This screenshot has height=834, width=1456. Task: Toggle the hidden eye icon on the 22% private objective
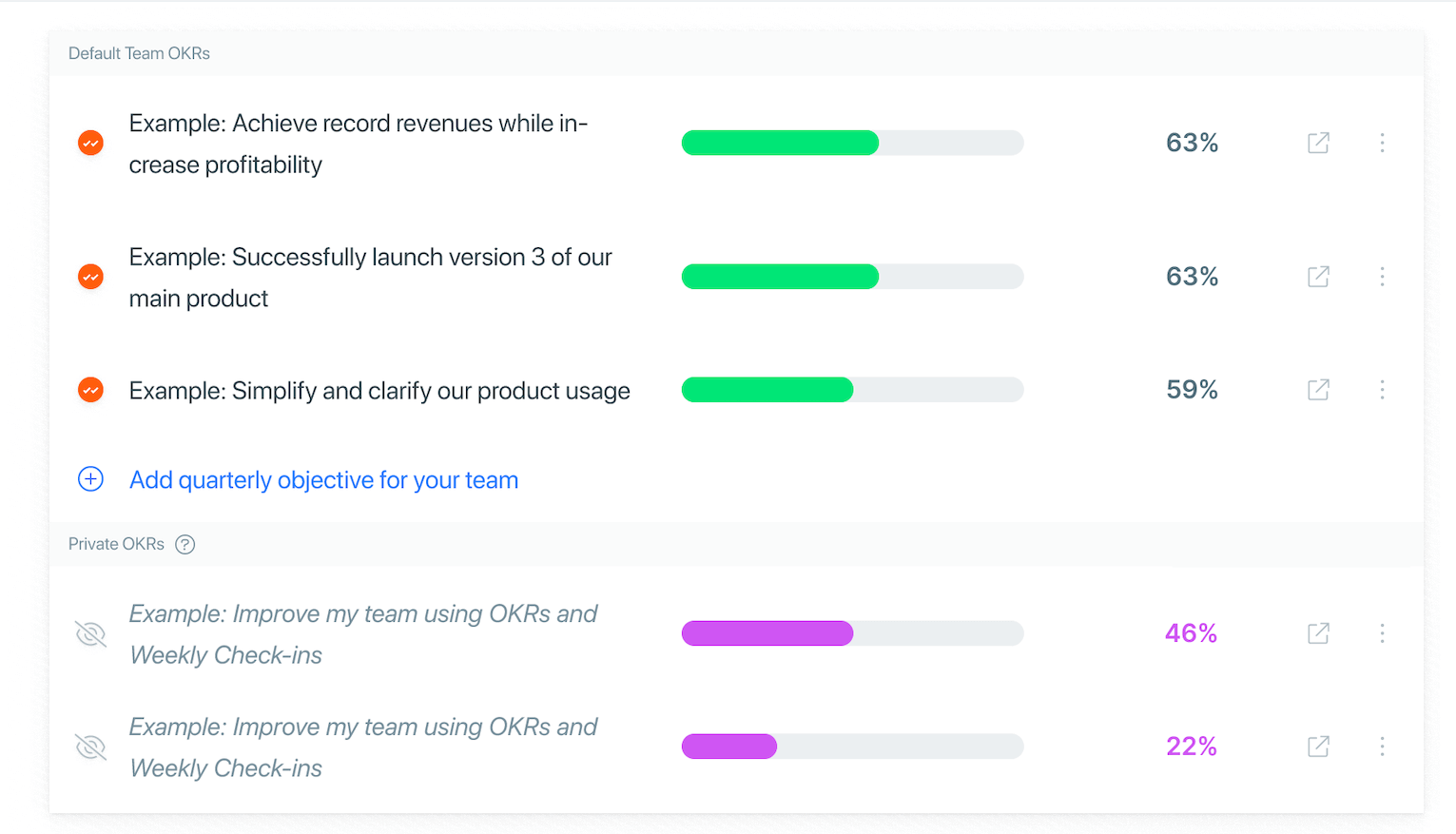click(x=90, y=747)
